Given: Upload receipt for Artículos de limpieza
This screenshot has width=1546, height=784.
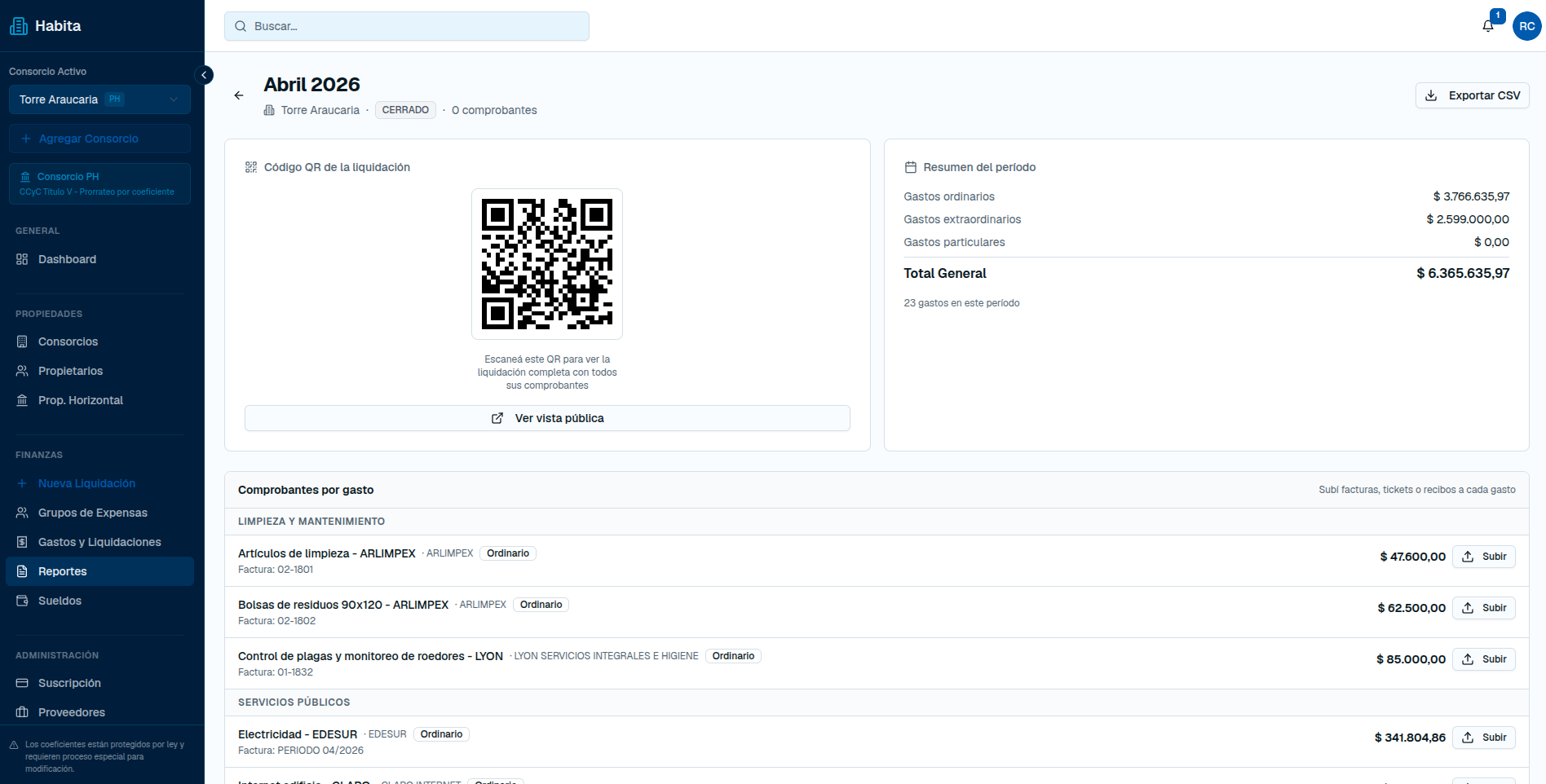Looking at the screenshot, I should (x=1483, y=557).
